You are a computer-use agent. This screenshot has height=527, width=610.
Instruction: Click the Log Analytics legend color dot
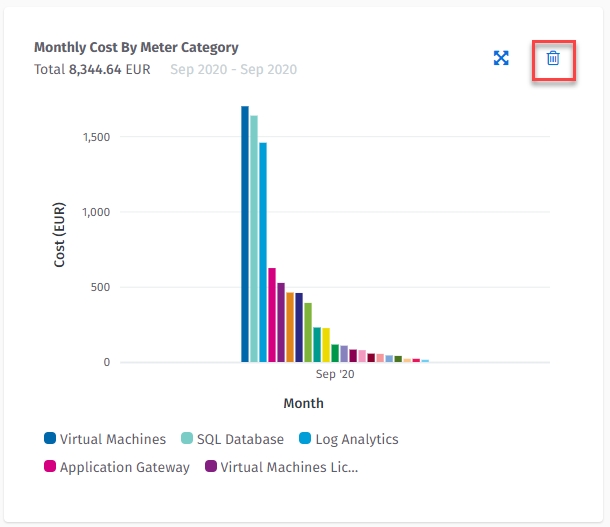pos(305,439)
